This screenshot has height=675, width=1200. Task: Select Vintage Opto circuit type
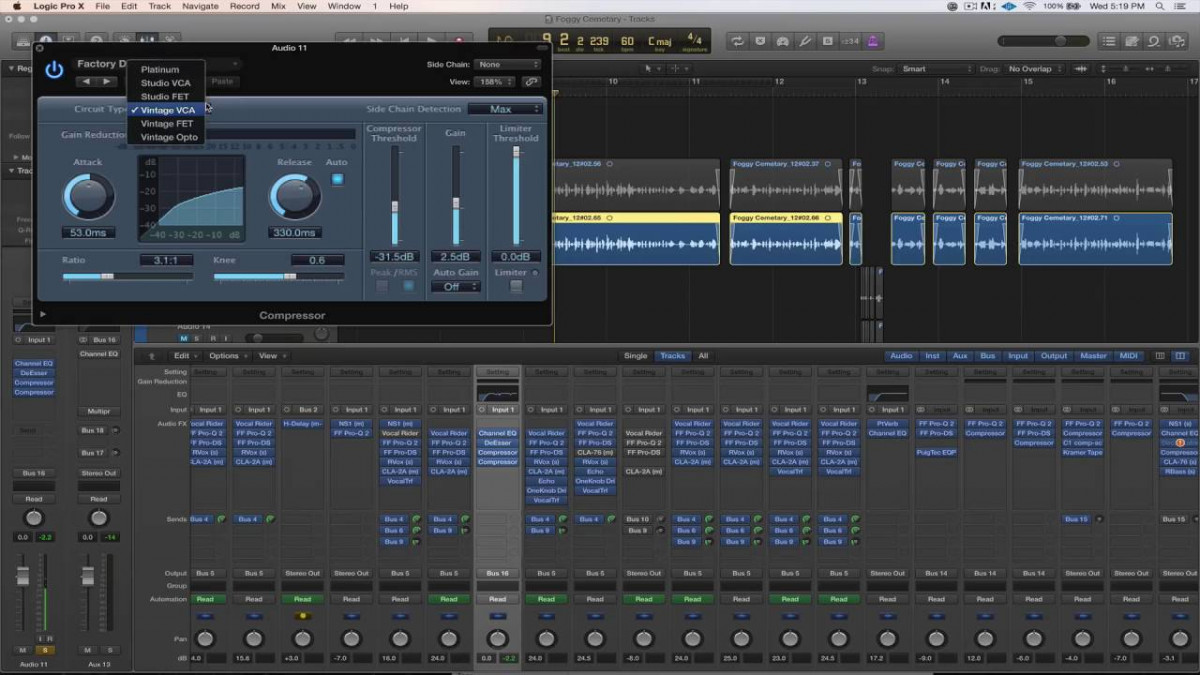point(169,137)
